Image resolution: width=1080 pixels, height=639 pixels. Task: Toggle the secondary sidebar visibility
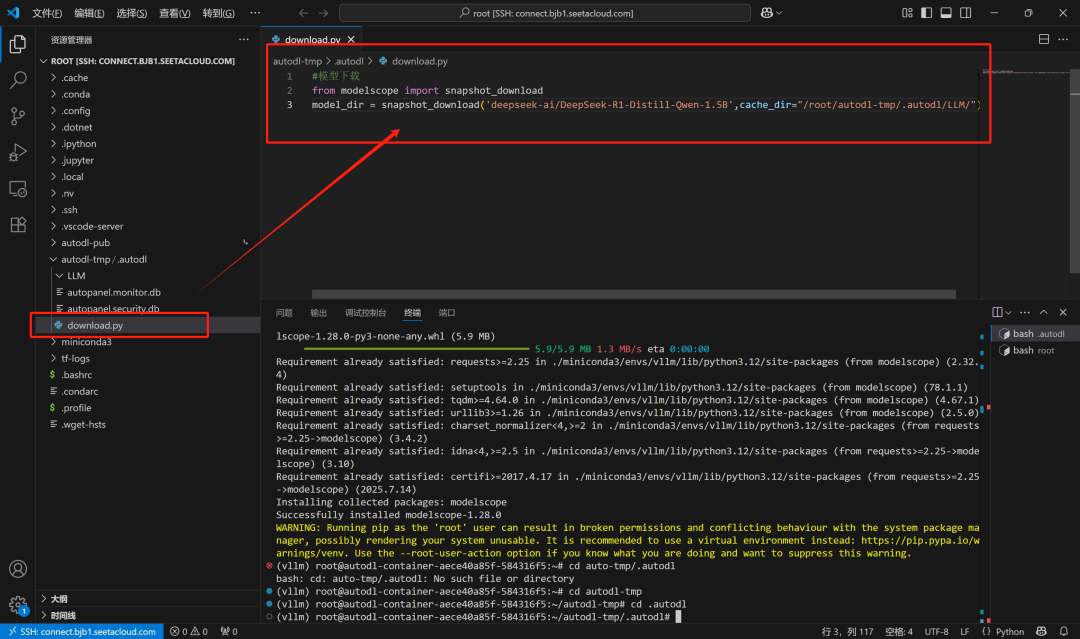coord(966,12)
